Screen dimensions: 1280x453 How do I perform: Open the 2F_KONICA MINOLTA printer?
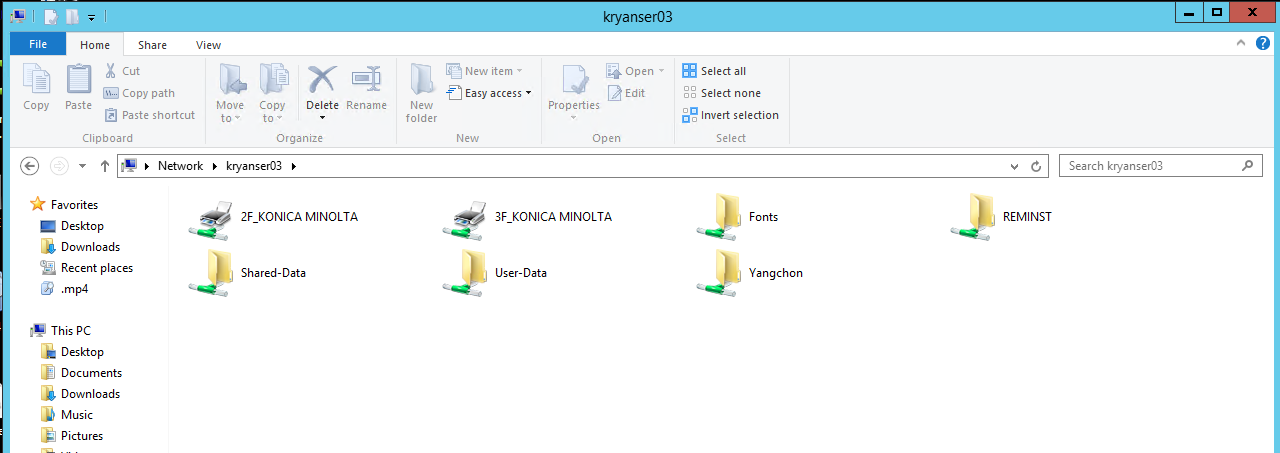click(273, 217)
